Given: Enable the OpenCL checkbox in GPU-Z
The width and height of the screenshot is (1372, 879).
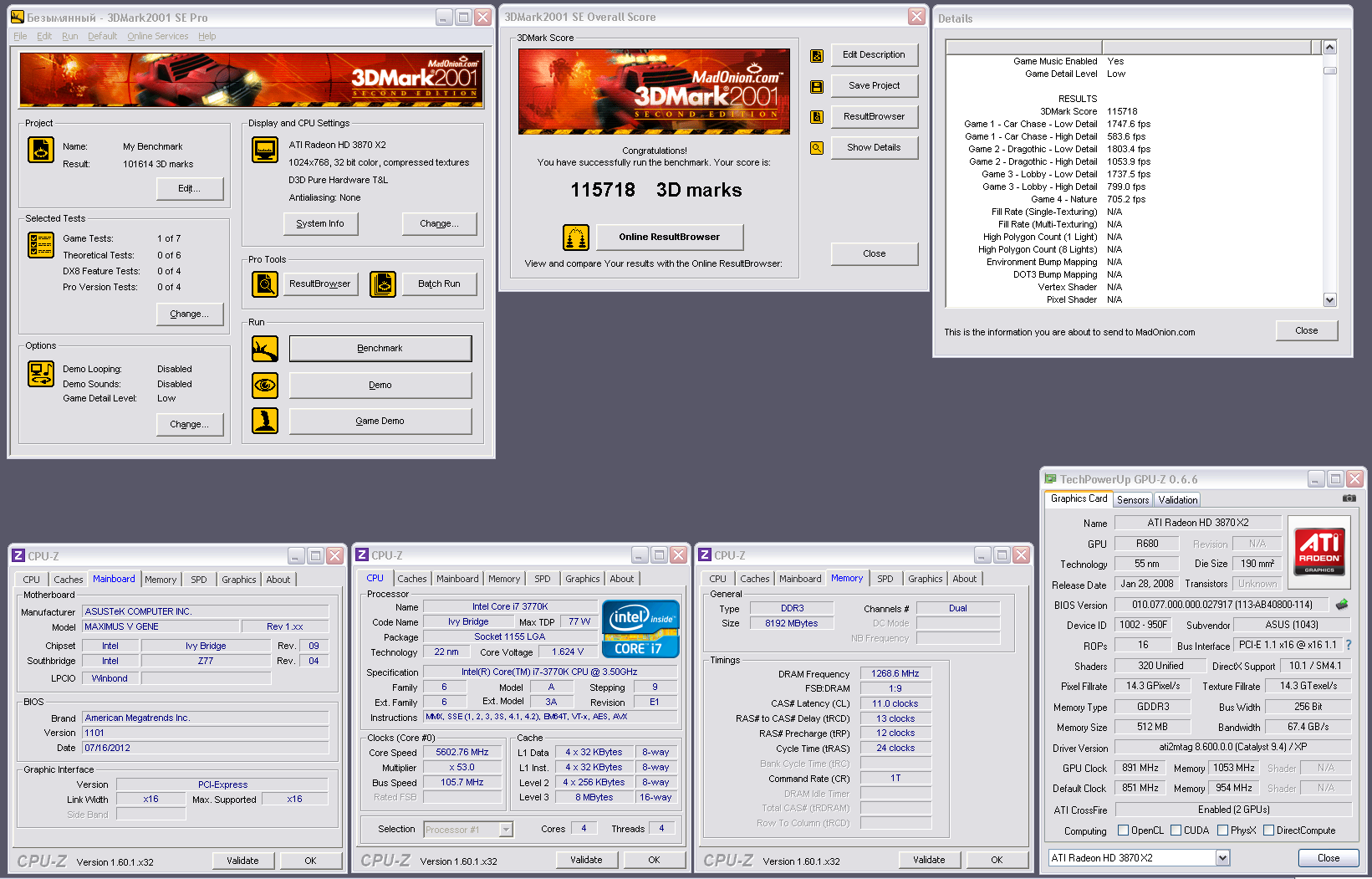Looking at the screenshot, I should click(x=1125, y=830).
